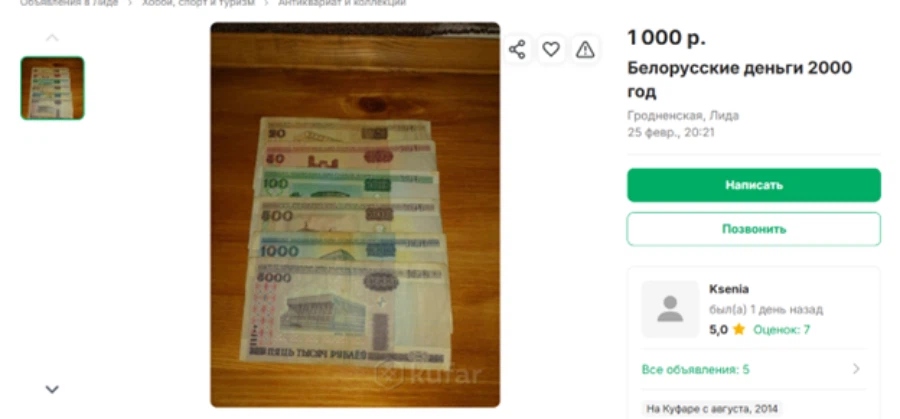Open Все объявления: 5 link
900x419 pixels.
click(x=695, y=369)
